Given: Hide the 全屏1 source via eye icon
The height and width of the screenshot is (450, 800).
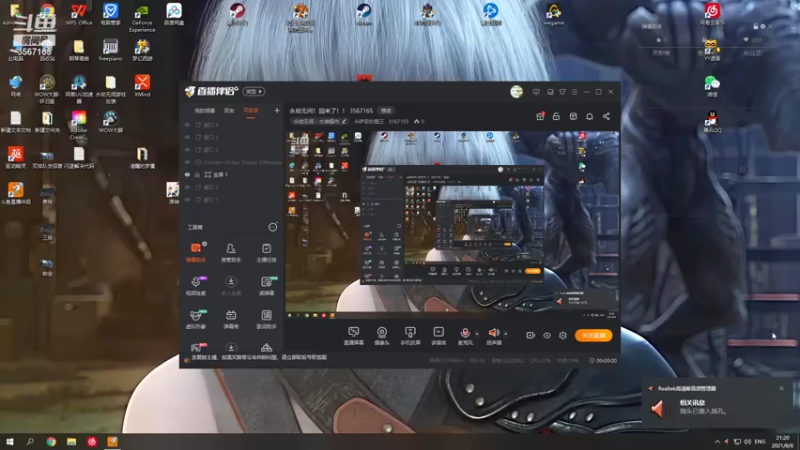Looking at the screenshot, I should (x=187, y=174).
